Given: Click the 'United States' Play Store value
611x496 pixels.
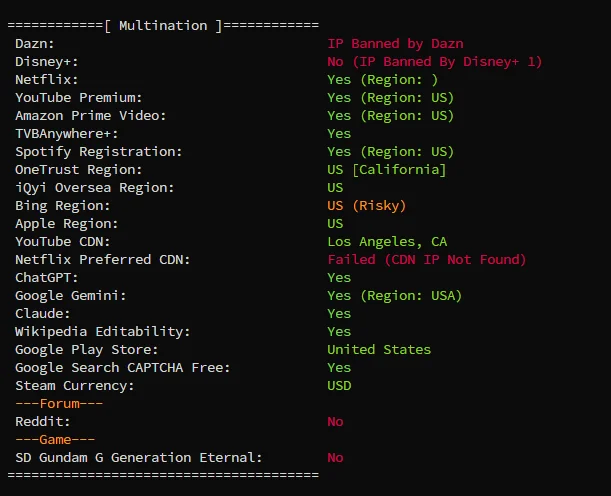Looking at the screenshot, I should tap(379, 350).
